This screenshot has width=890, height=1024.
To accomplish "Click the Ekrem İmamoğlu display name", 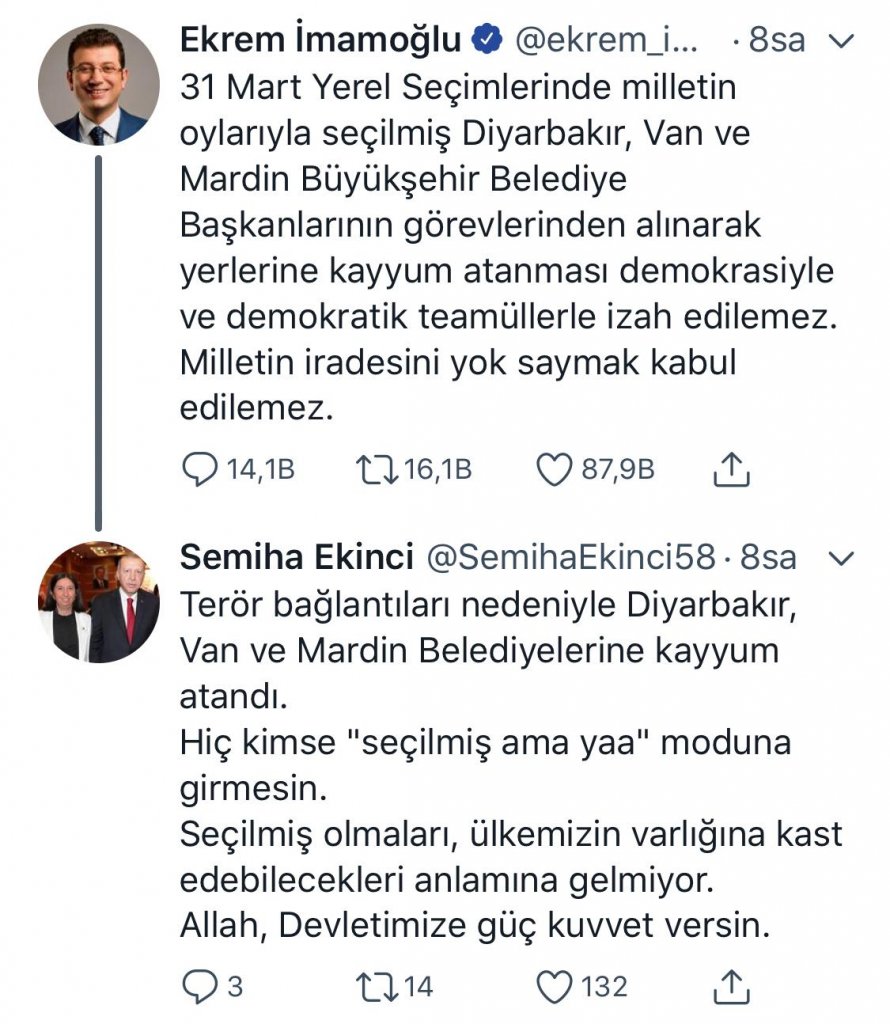I will coord(321,40).
